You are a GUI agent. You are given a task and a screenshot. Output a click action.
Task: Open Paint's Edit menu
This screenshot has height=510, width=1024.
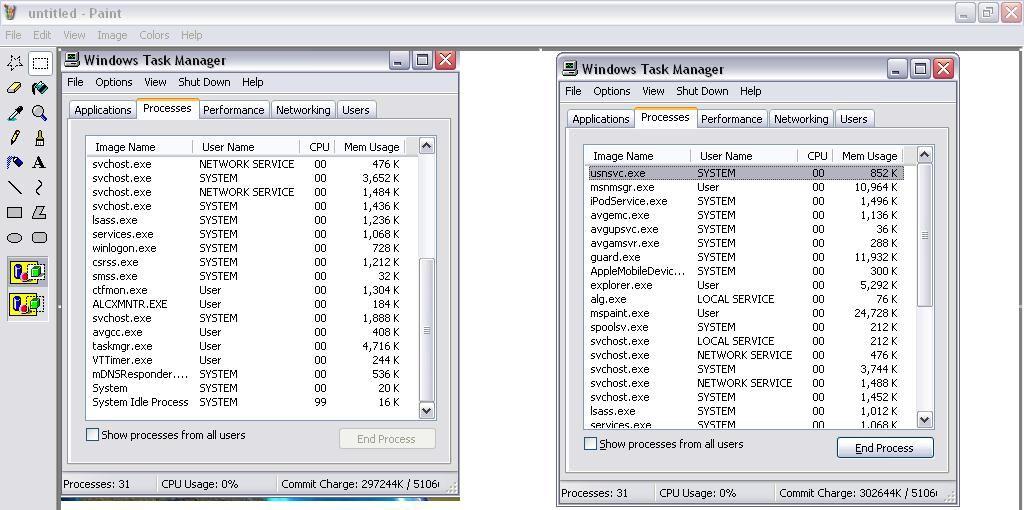click(x=42, y=35)
